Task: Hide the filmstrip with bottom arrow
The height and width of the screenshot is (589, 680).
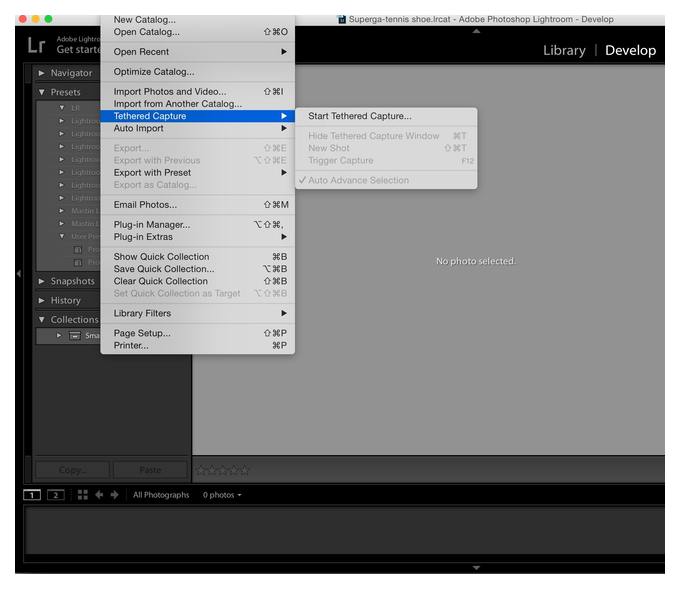Action: point(476,567)
